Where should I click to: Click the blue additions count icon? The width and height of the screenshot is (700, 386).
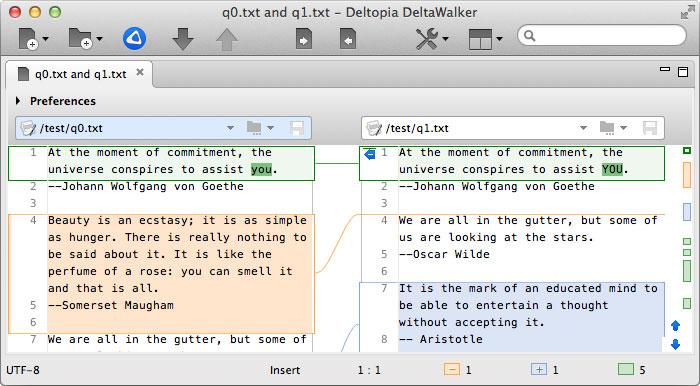[539, 369]
